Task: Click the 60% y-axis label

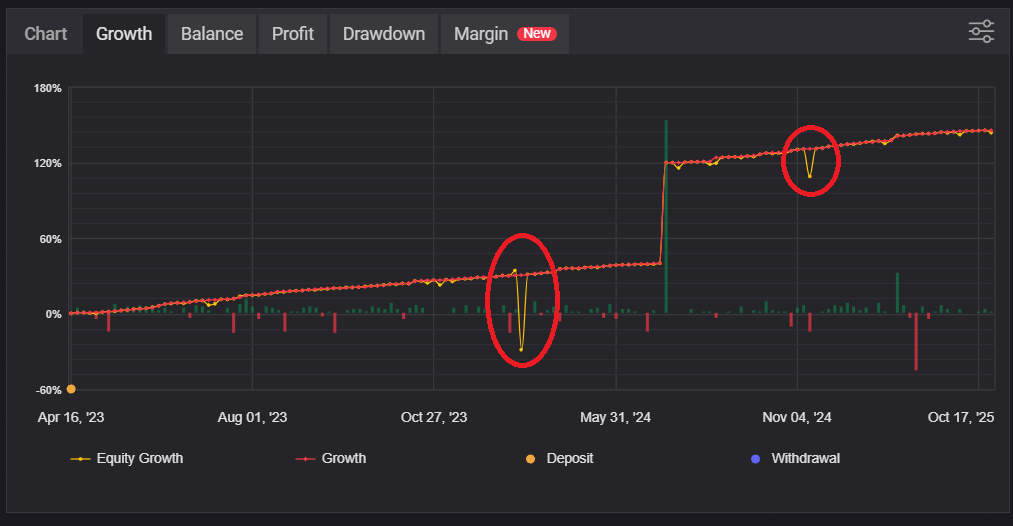Action: 50,239
